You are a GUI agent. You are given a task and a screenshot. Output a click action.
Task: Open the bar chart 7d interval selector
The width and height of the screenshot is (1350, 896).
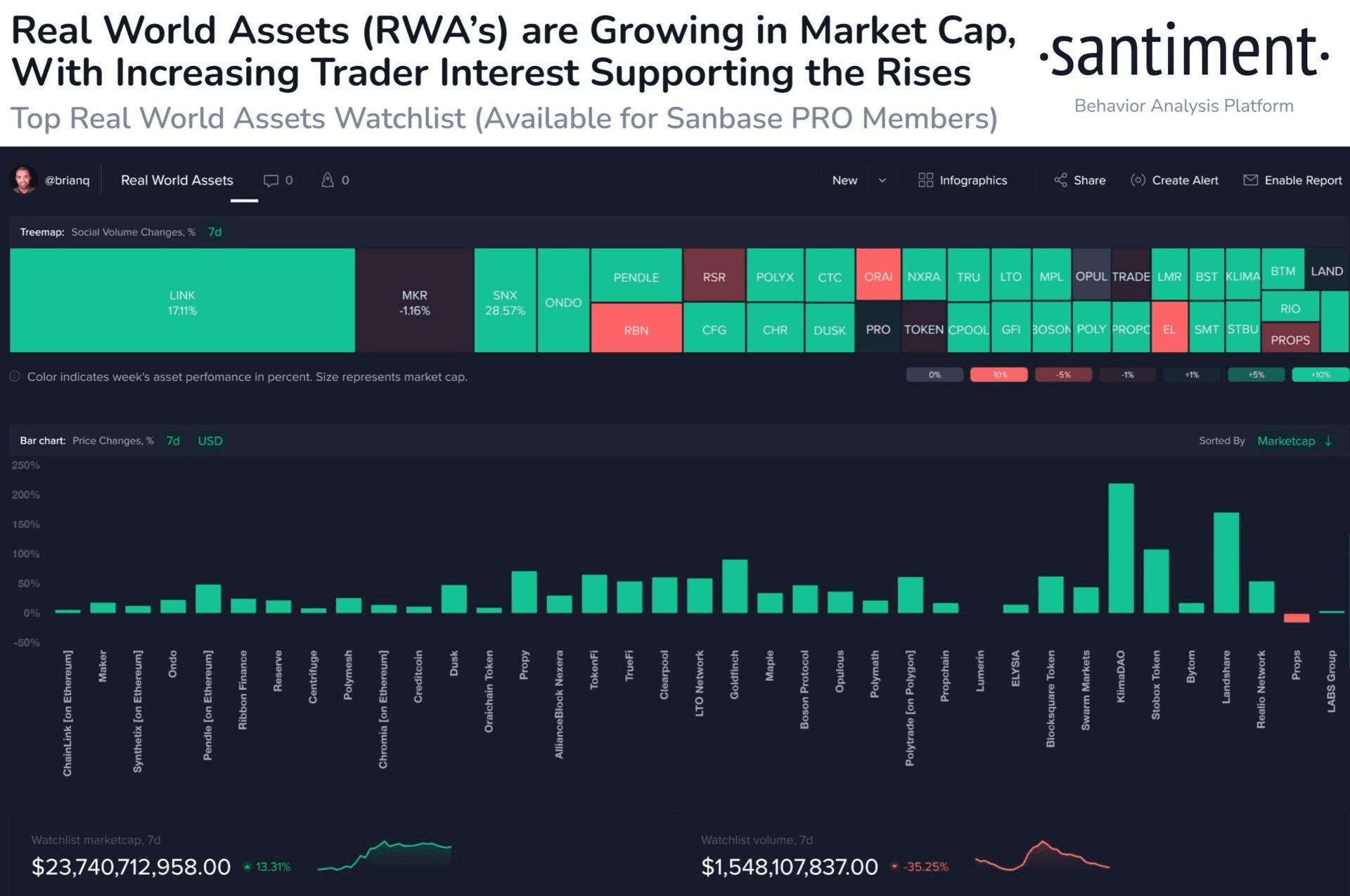pos(173,441)
